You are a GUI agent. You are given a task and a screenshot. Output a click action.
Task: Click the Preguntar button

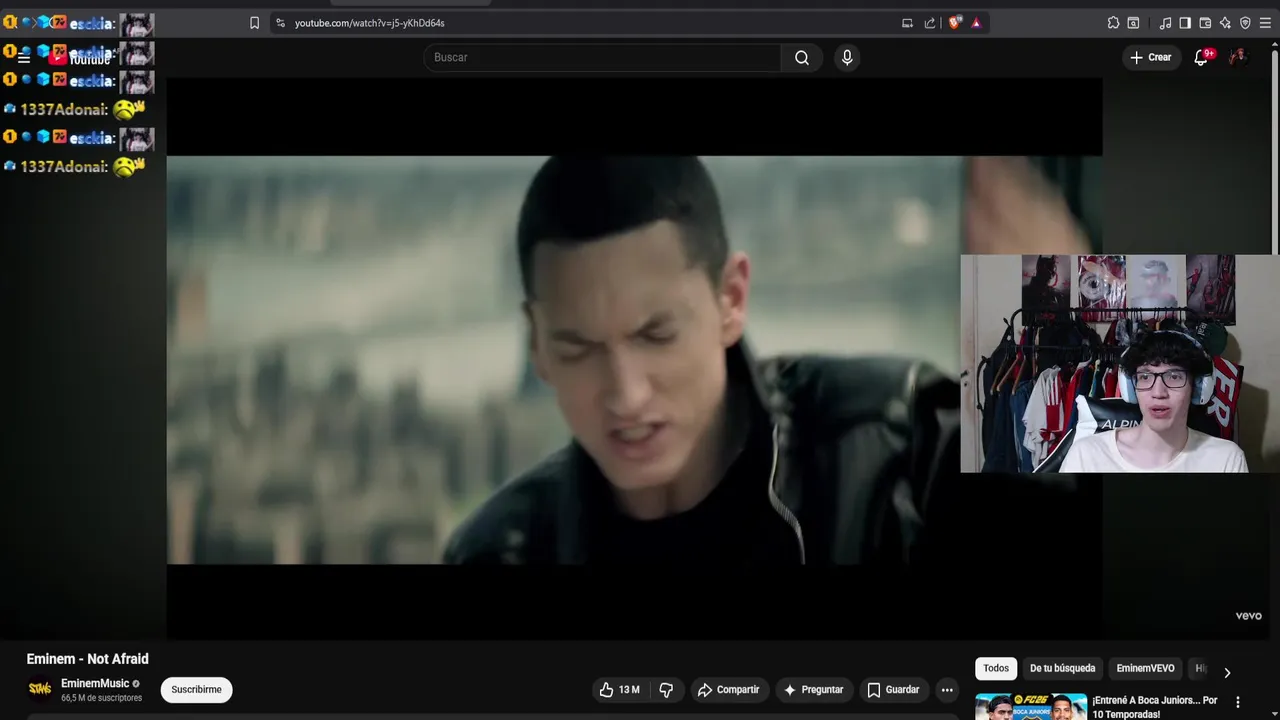(x=813, y=690)
